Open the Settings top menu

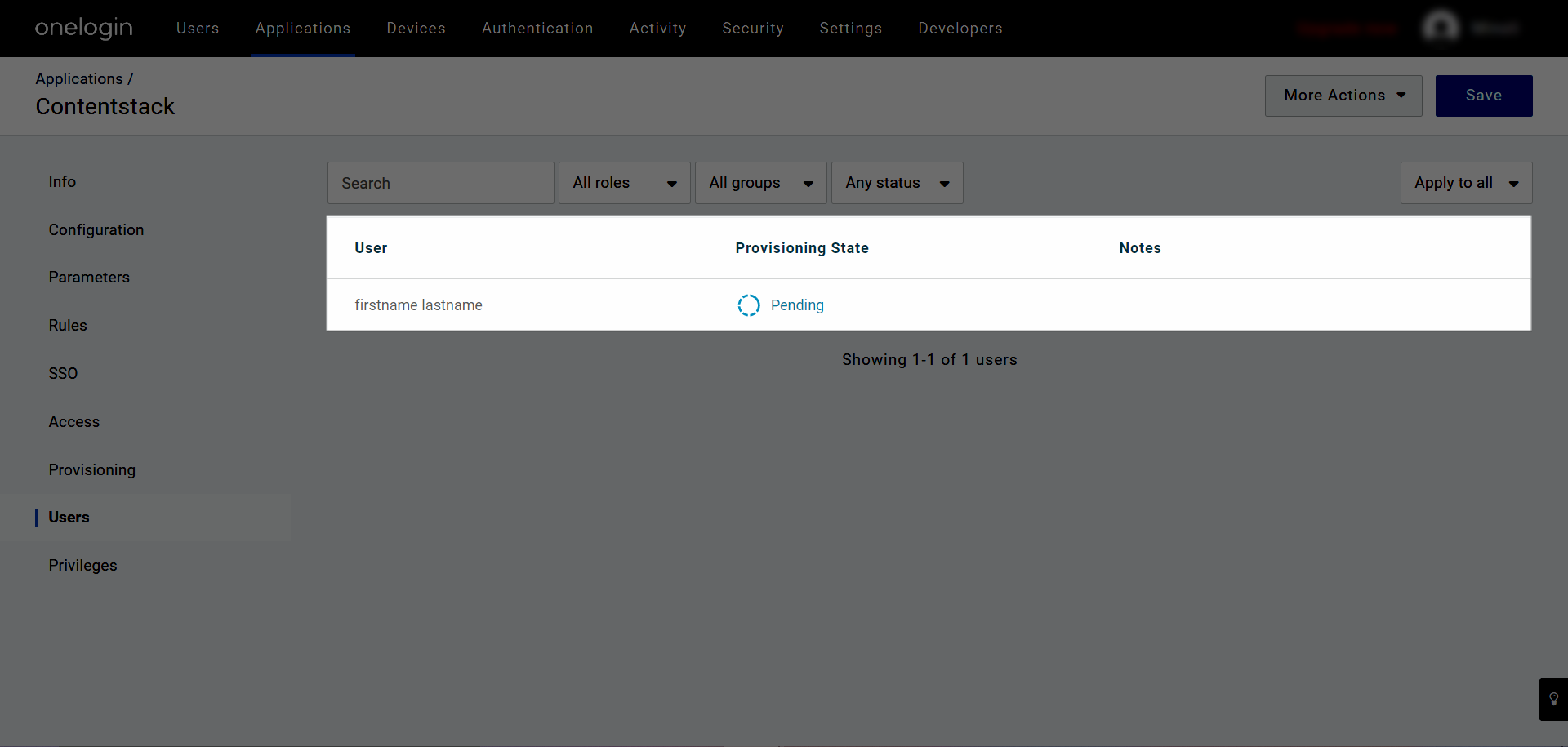851,29
